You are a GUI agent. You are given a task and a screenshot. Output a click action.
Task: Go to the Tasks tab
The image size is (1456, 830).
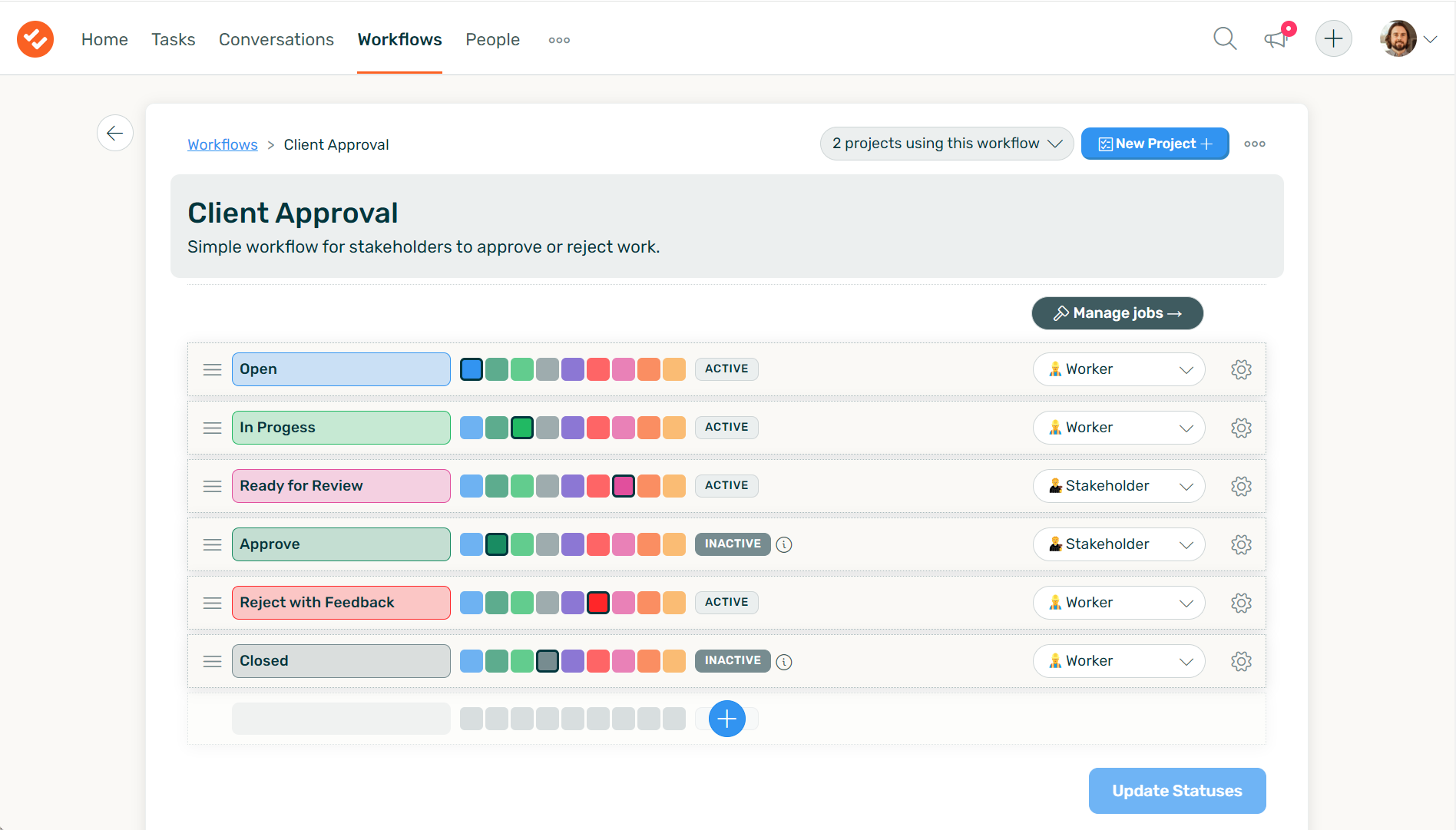pyautogui.click(x=173, y=39)
